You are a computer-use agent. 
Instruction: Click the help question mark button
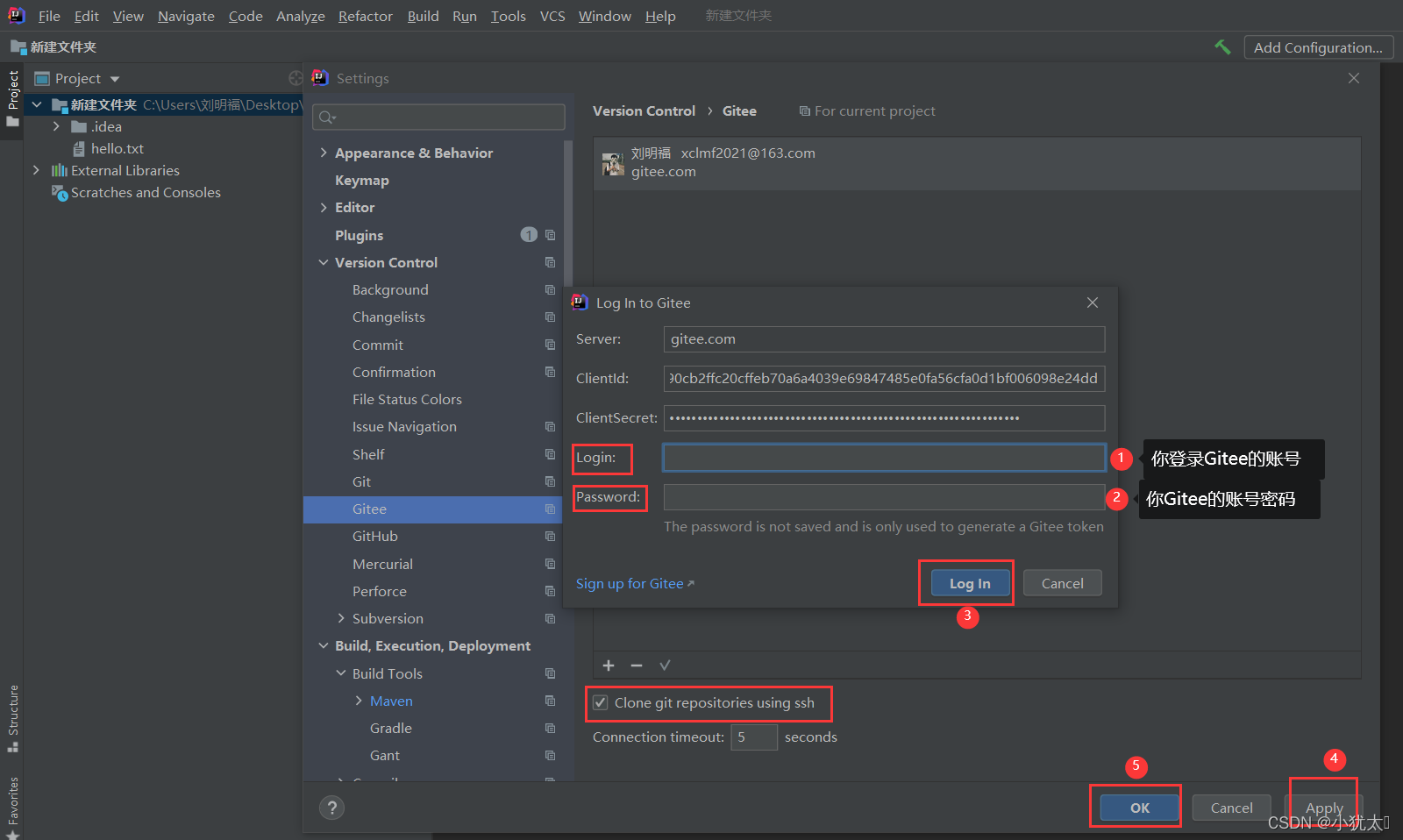[x=331, y=808]
